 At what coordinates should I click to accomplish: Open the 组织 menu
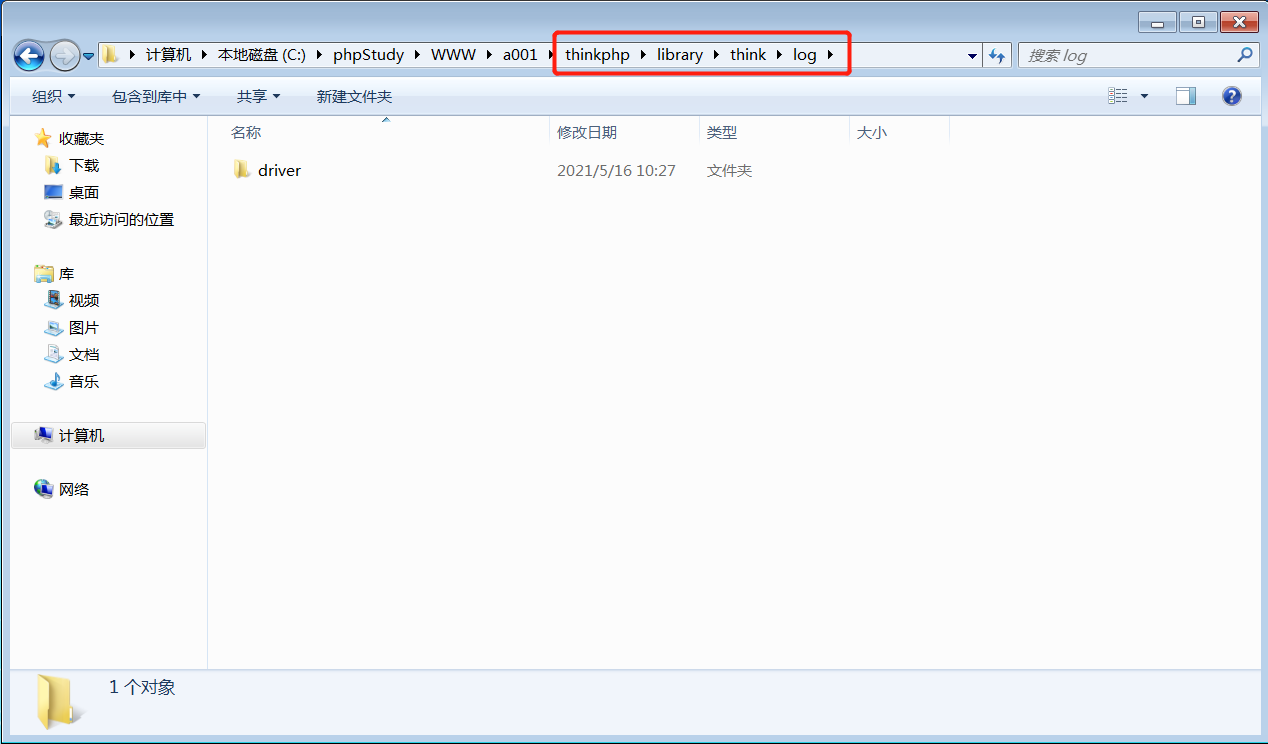point(54,96)
